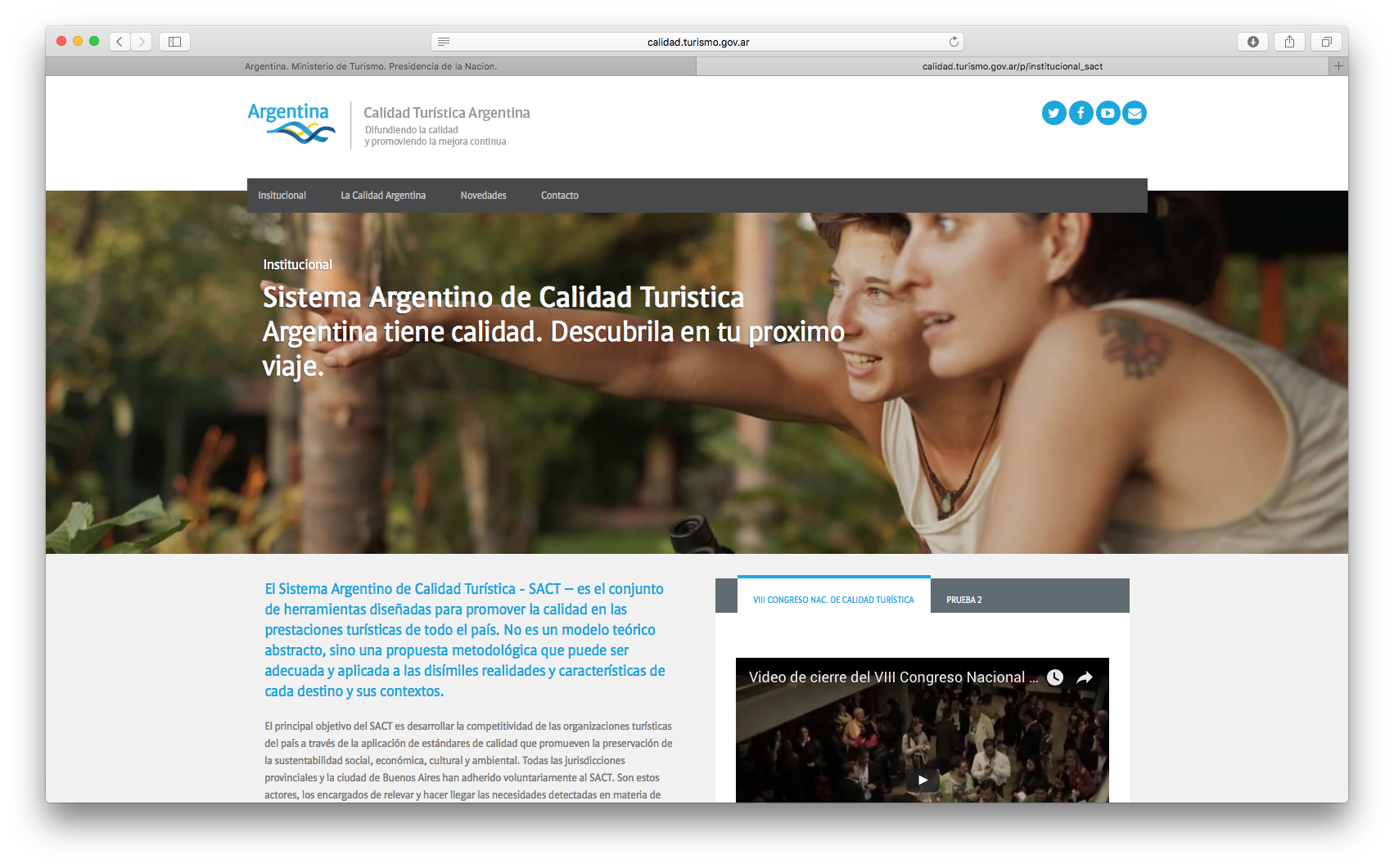This screenshot has width=1394, height=868.
Task: Click the email envelope icon
Action: (x=1135, y=113)
